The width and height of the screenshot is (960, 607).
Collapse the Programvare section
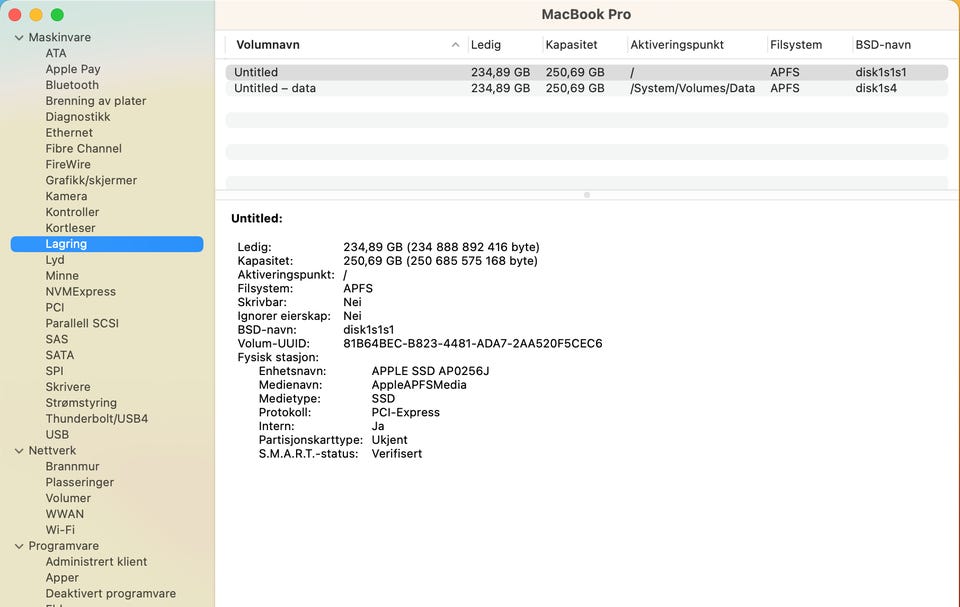[x=19, y=546]
